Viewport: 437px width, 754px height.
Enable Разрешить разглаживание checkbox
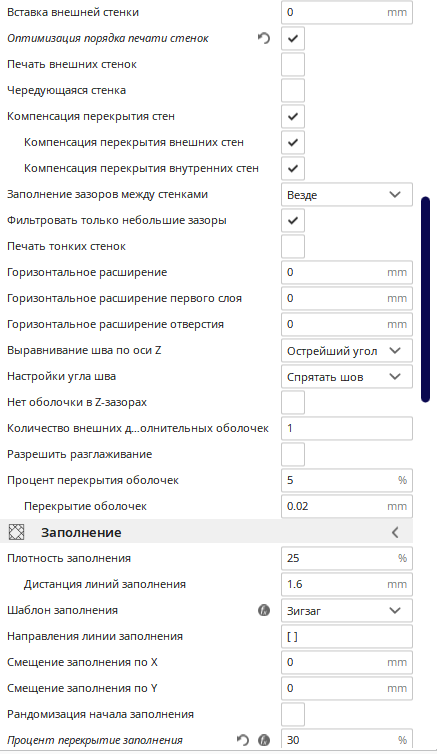pos(293,454)
